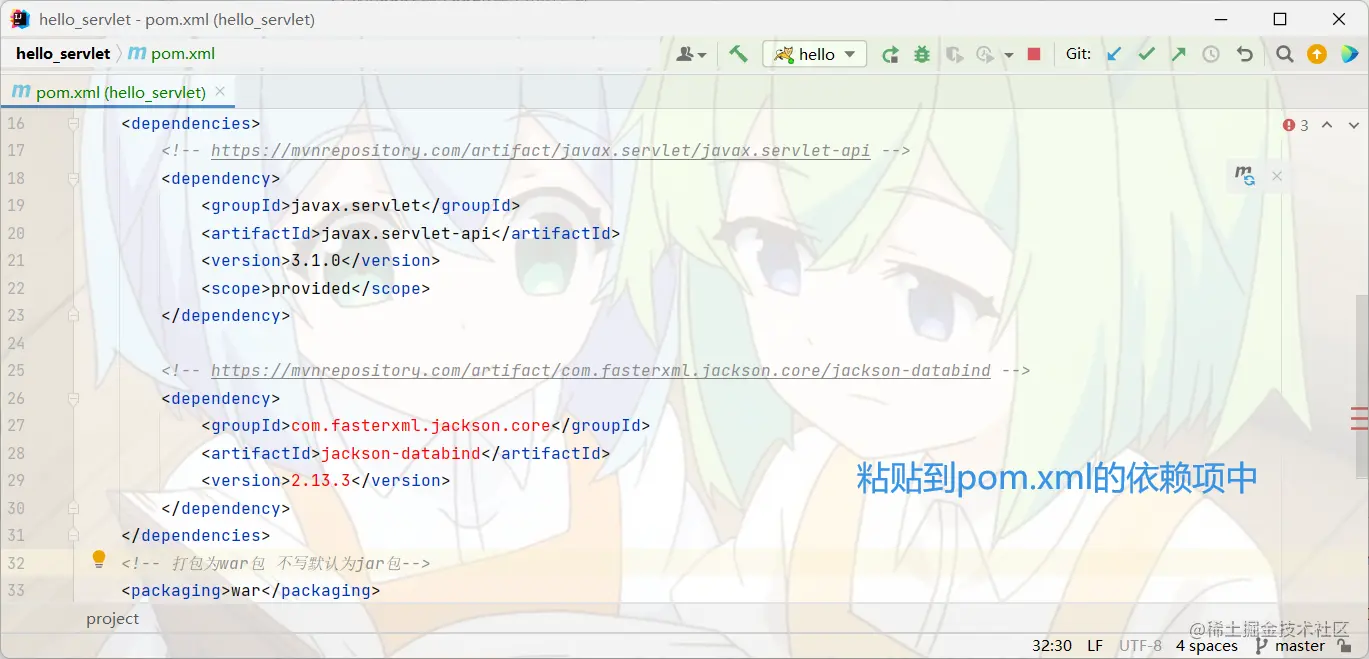Jump to the next highlighted error
Screen dimensions: 1369x659
pos(1352,125)
